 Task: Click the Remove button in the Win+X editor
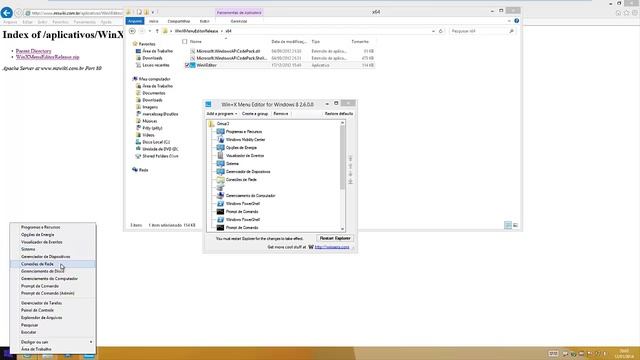[x=281, y=114]
